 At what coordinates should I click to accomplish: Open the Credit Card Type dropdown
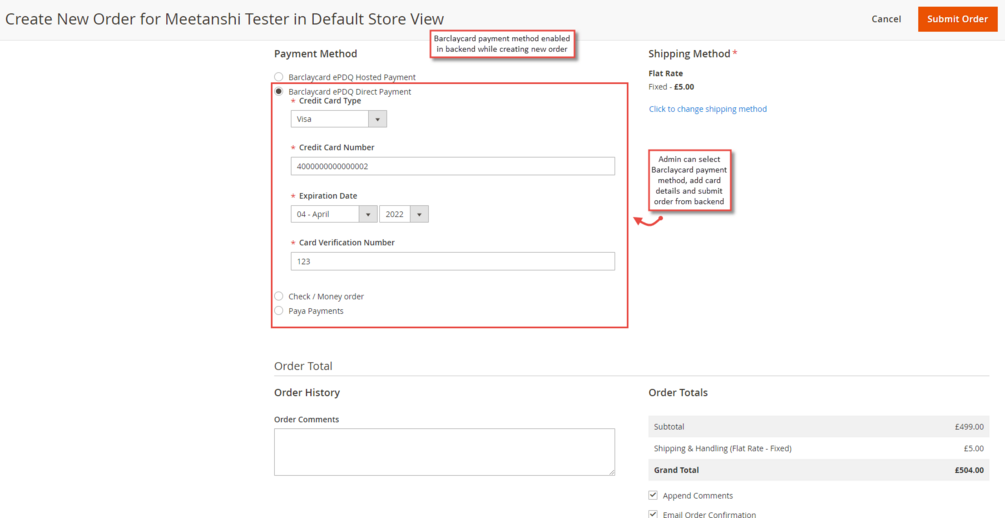point(338,119)
